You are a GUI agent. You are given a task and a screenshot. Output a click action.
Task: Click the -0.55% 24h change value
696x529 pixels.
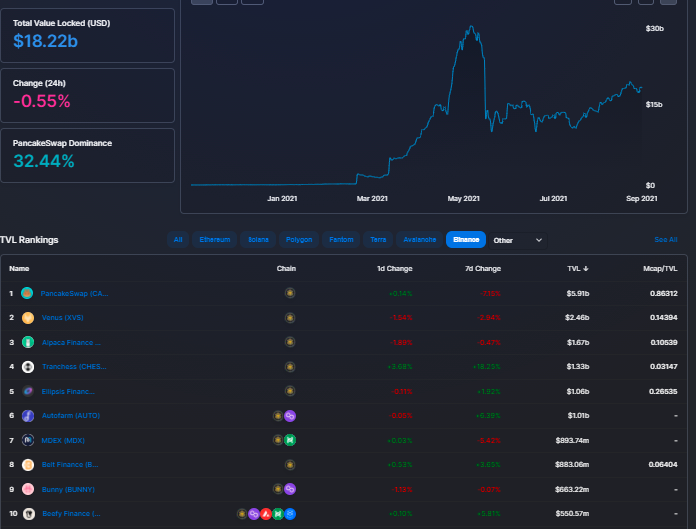(42, 101)
